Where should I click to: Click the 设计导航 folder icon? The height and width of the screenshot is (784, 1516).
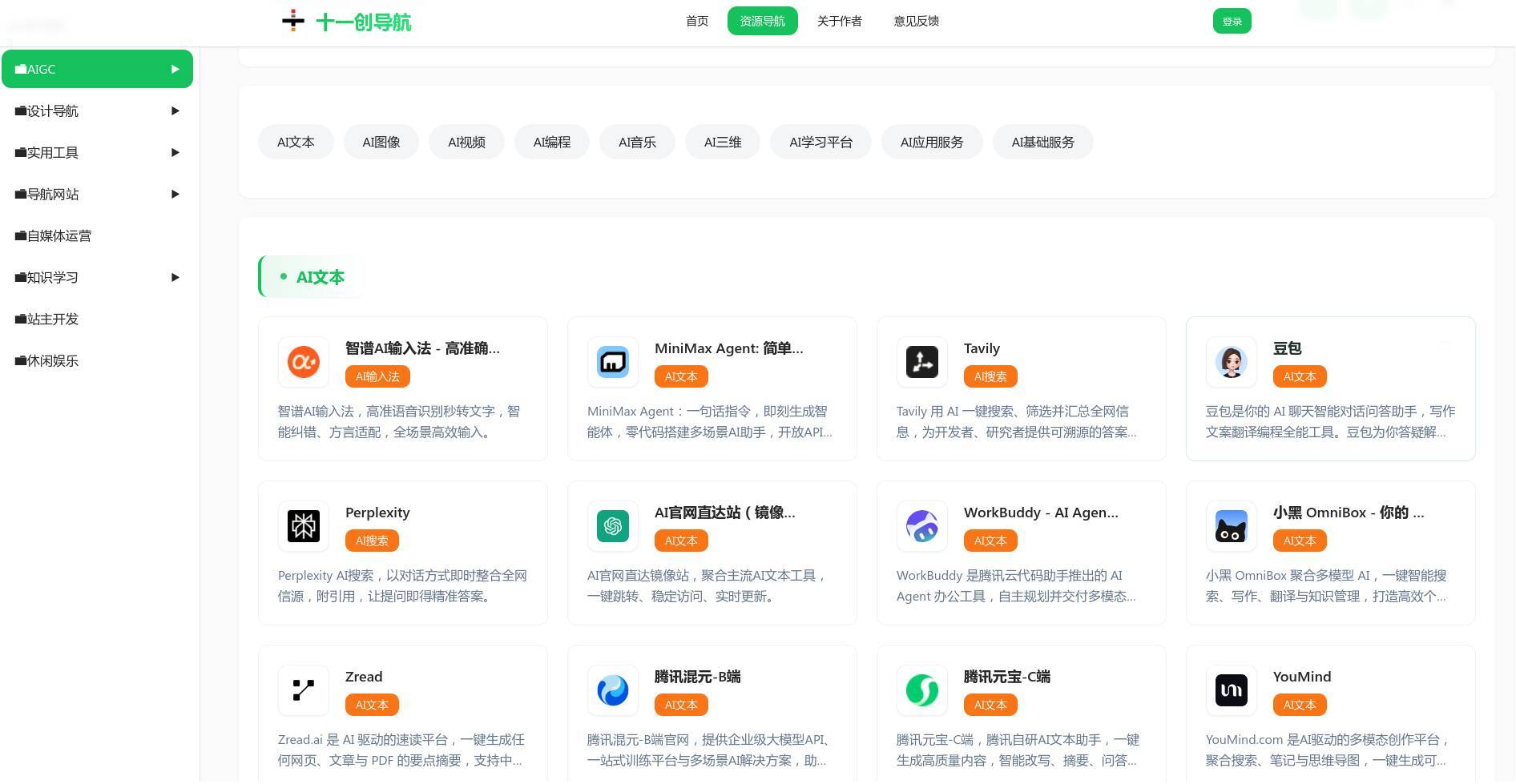21,111
